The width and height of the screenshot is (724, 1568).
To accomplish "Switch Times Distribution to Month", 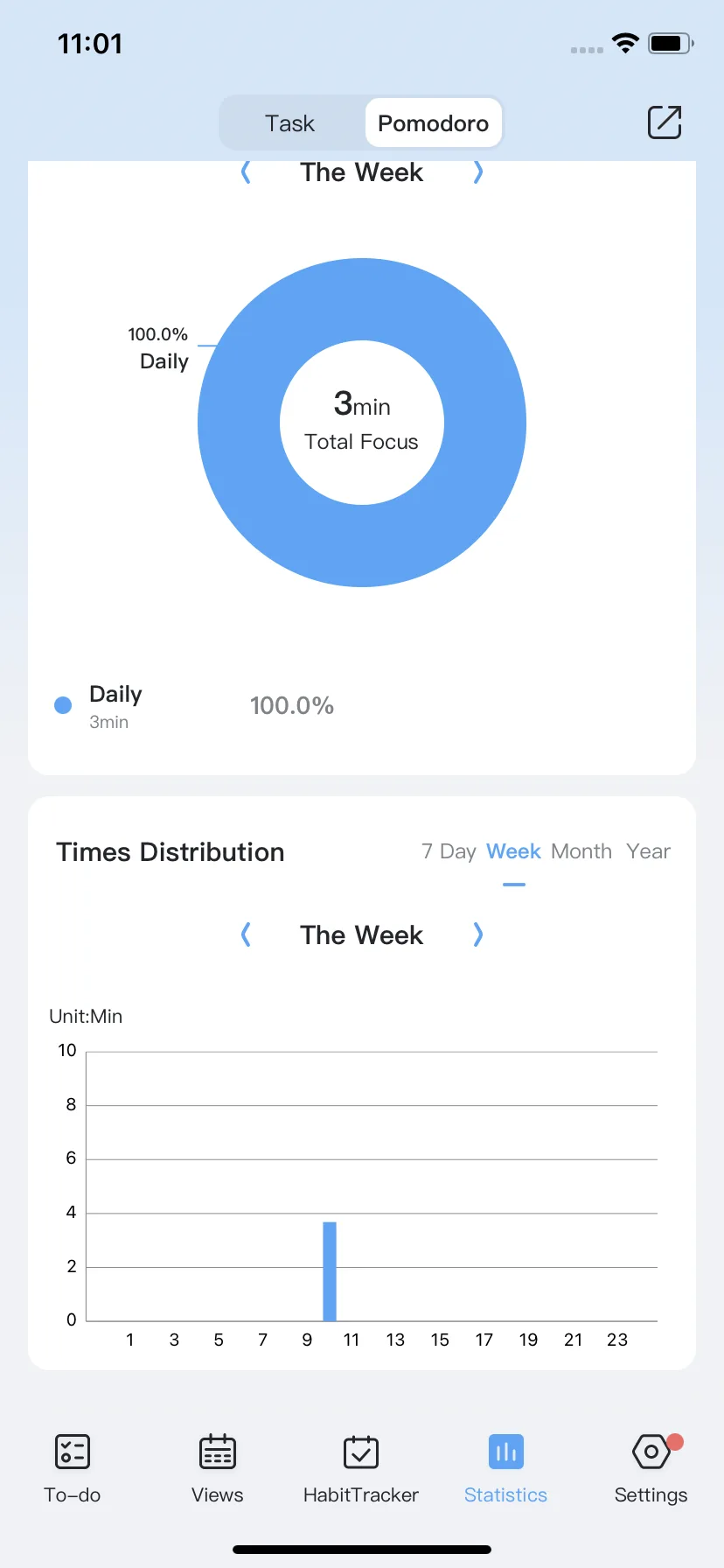I will pos(581,851).
